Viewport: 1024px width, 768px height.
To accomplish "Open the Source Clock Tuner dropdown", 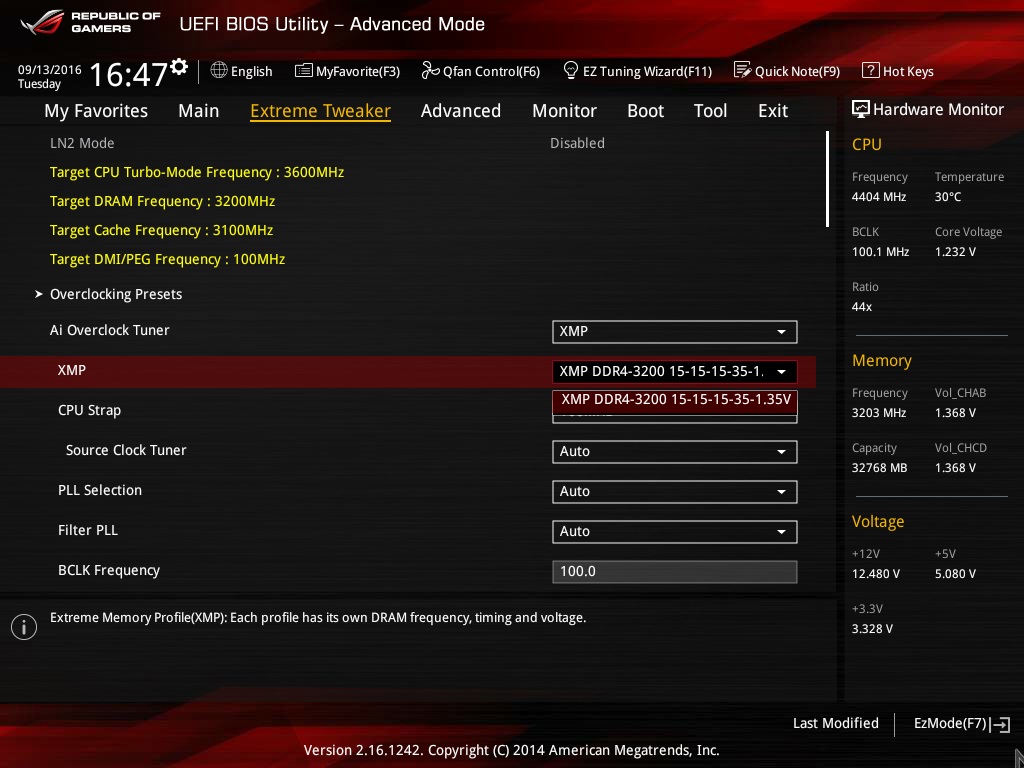I will point(675,452).
